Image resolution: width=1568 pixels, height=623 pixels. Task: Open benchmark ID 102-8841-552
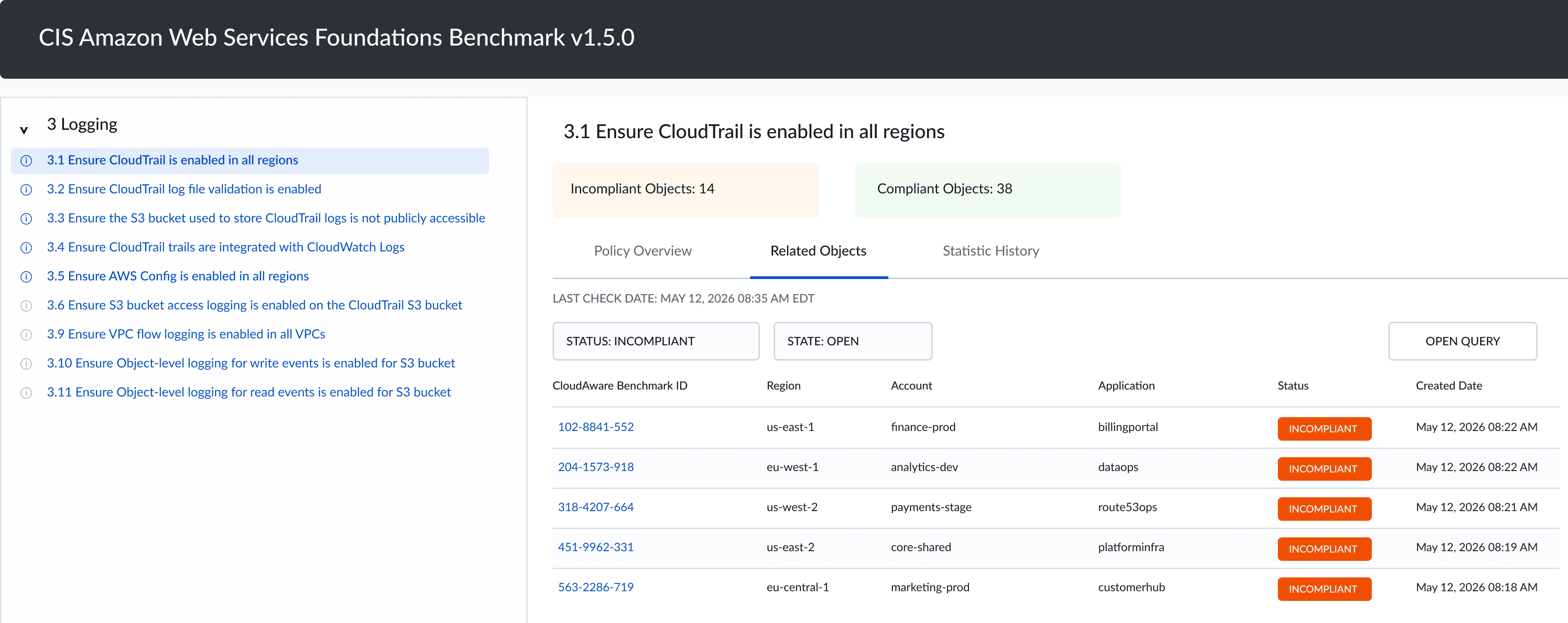[x=595, y=427]
